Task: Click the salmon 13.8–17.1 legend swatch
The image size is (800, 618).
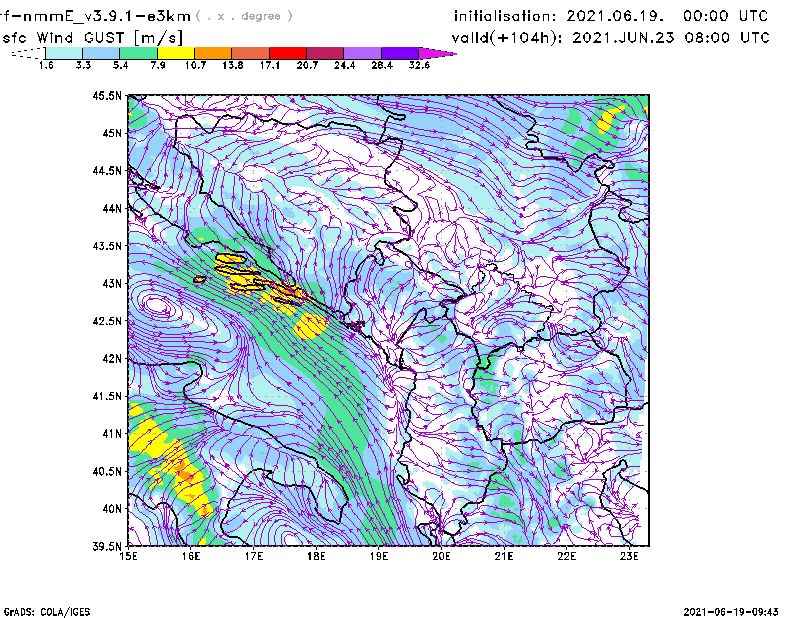Action: point(251,53)
